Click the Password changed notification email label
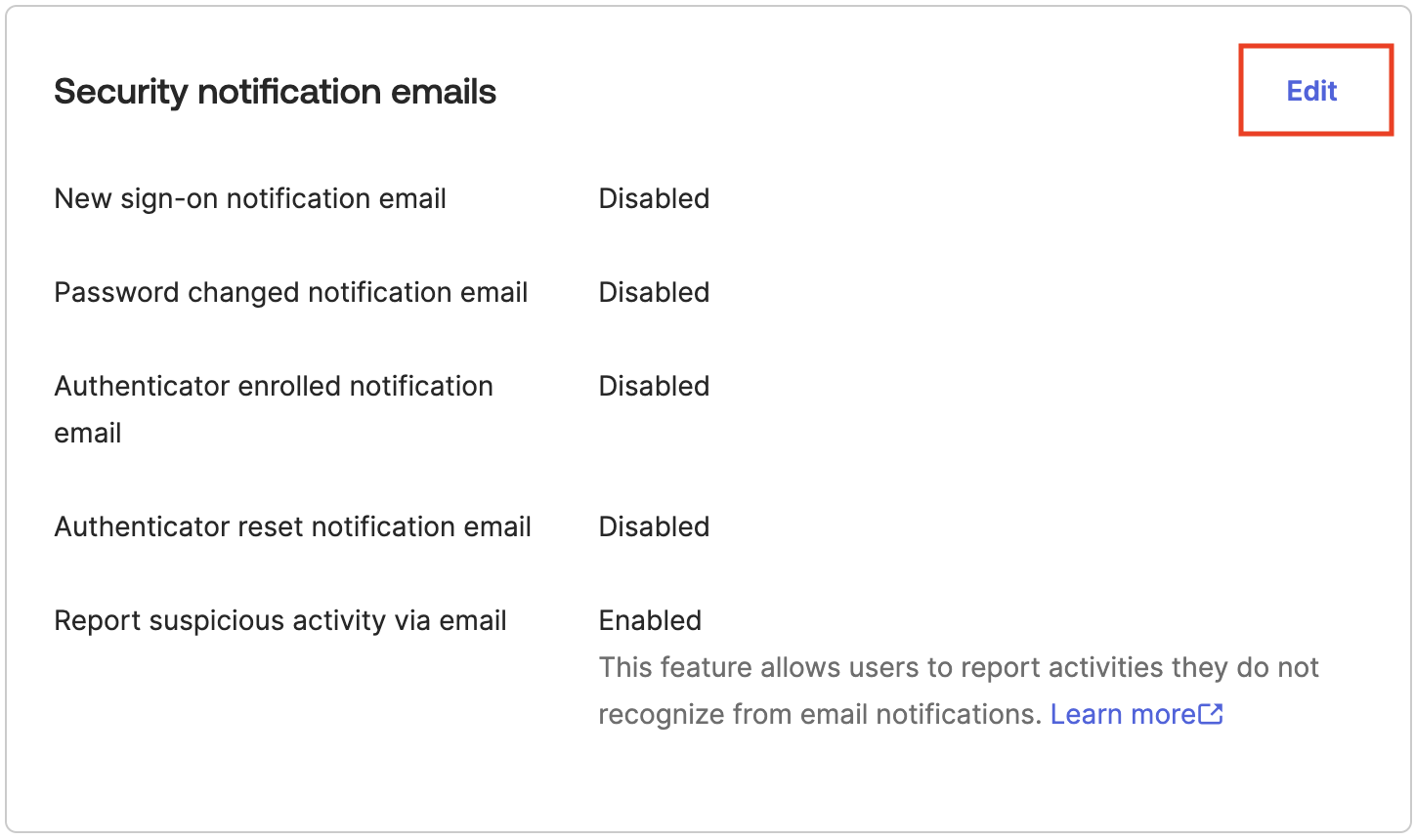This screenshot has height=840, width=1415. point(290,292)
